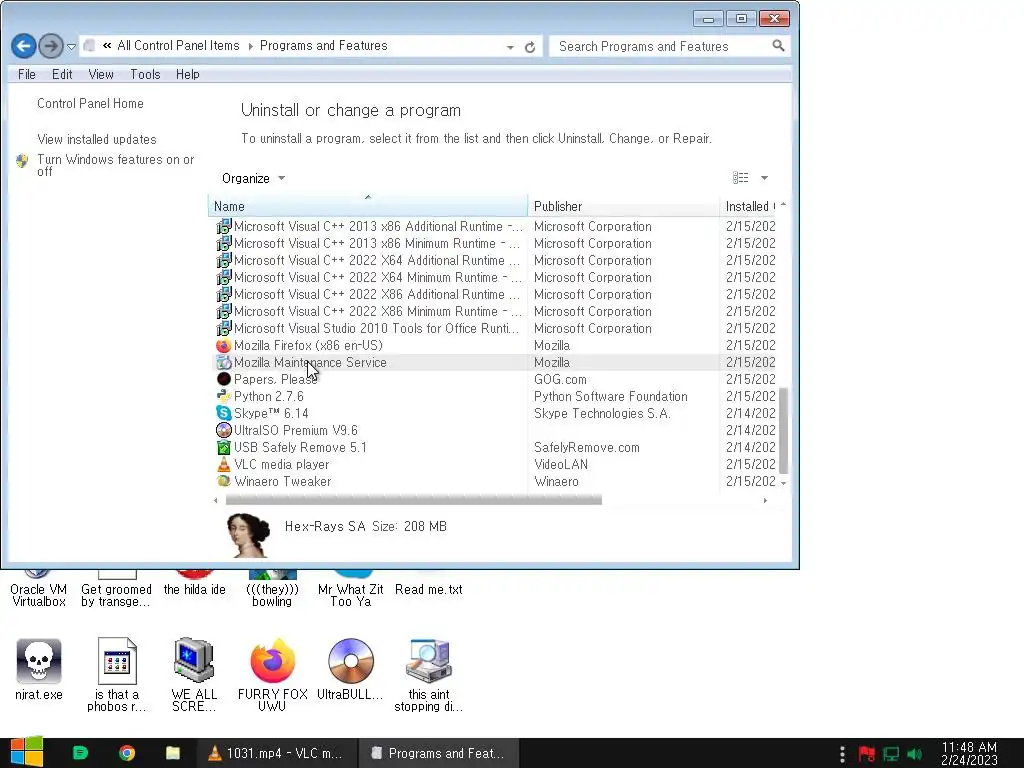Sort by the Name column header

(x=368, y=206)
